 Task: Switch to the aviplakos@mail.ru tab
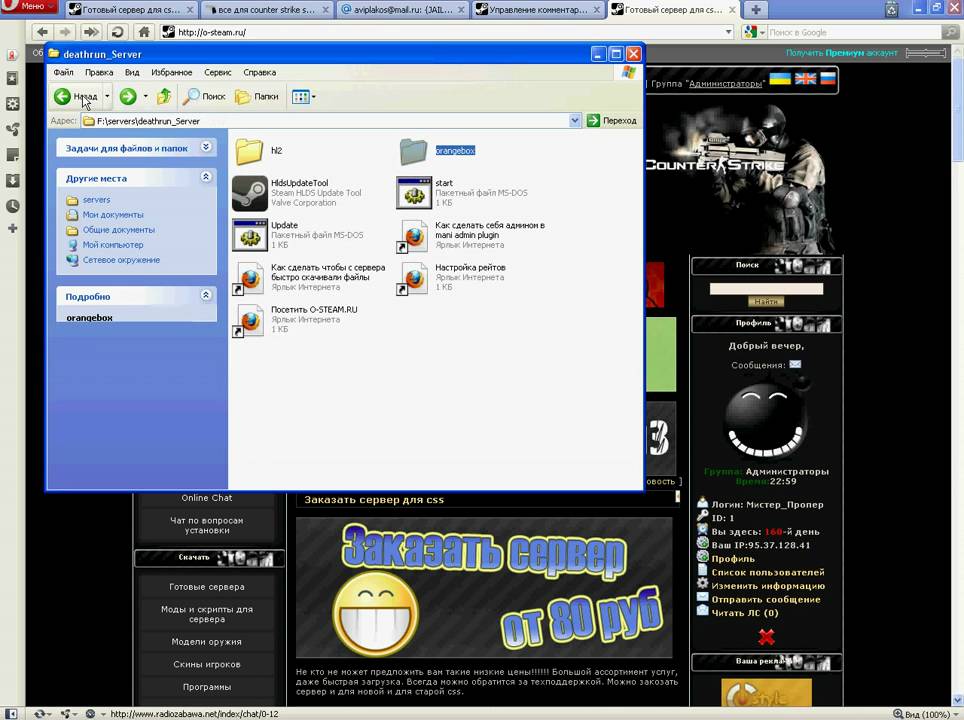403,10
